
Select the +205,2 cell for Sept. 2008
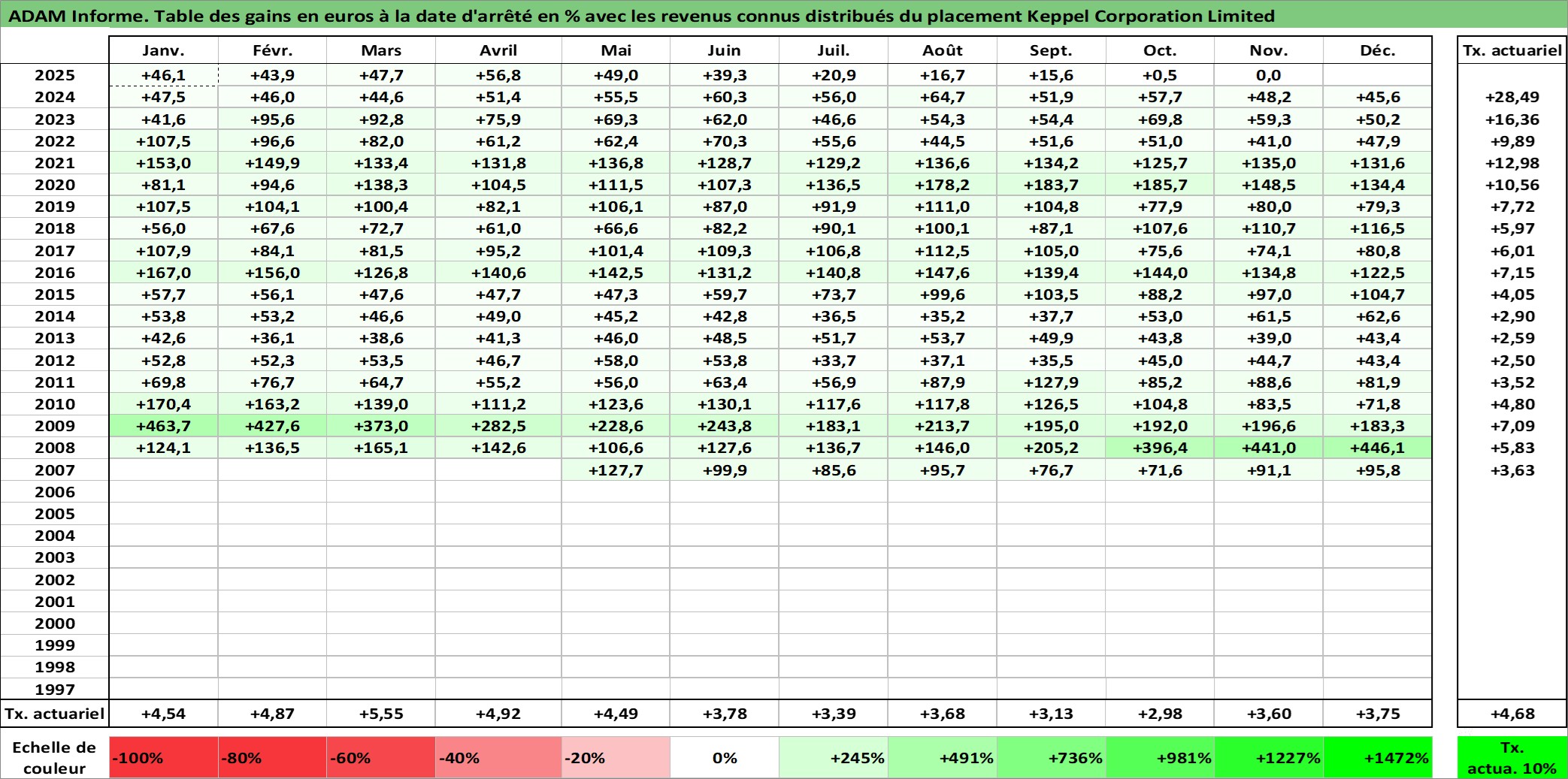(x=1051, y=448)
